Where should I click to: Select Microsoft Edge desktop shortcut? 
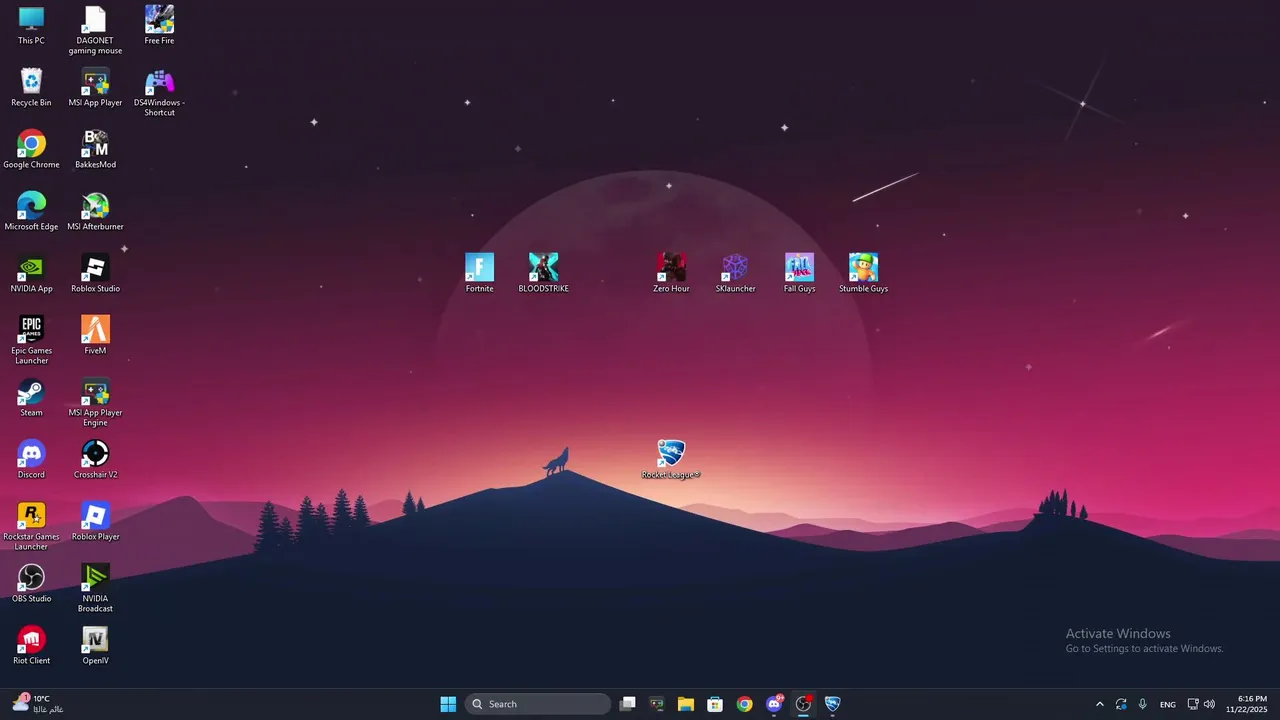click(x=31, y=212)
